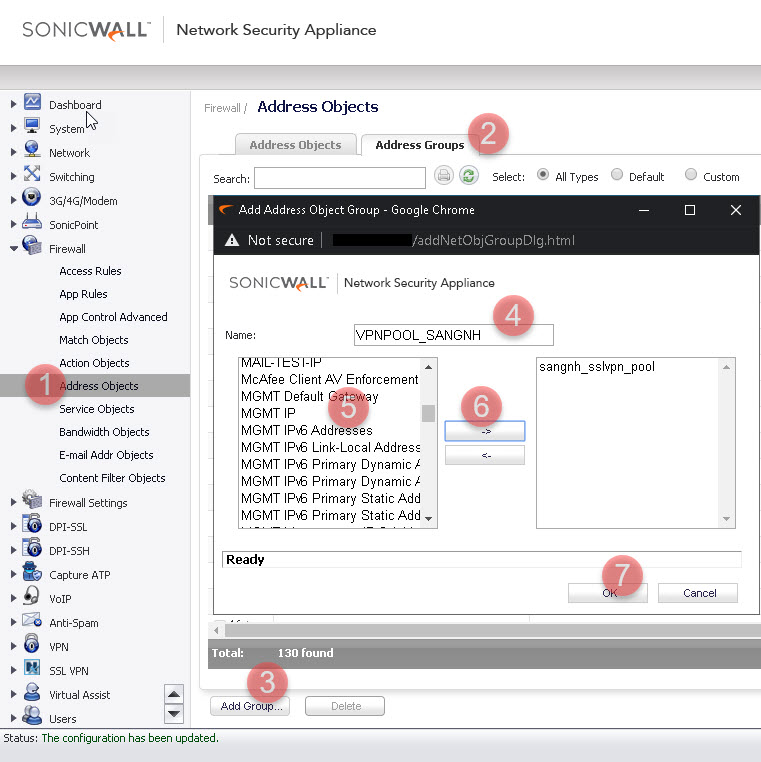Click the Name input field
Viewport: 761px width, 762px height.
coord(453,335)
